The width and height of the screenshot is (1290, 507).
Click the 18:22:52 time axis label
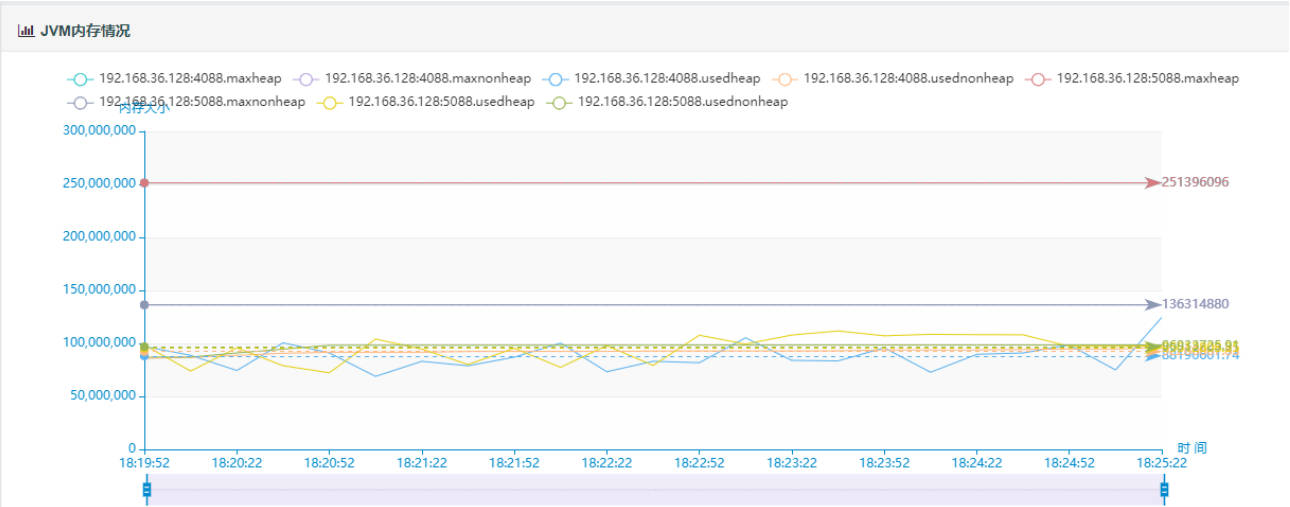pos(699,464)
